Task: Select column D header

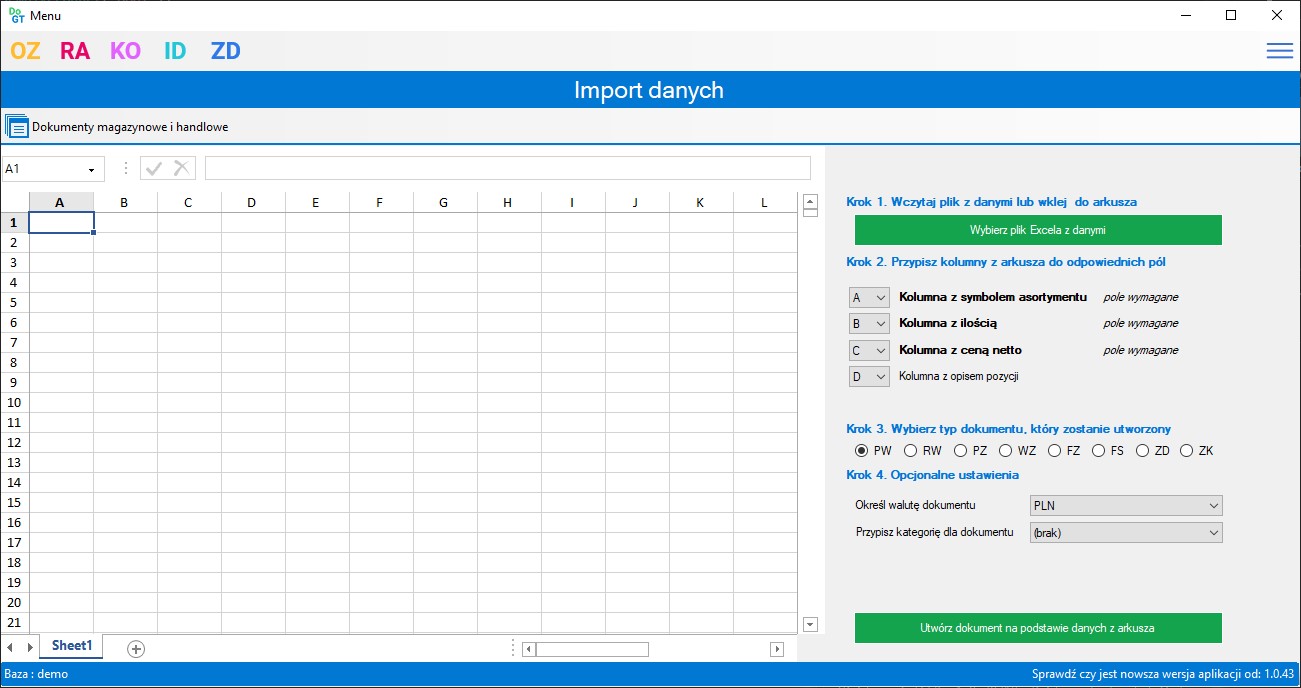Action: (x=253, y=202)
